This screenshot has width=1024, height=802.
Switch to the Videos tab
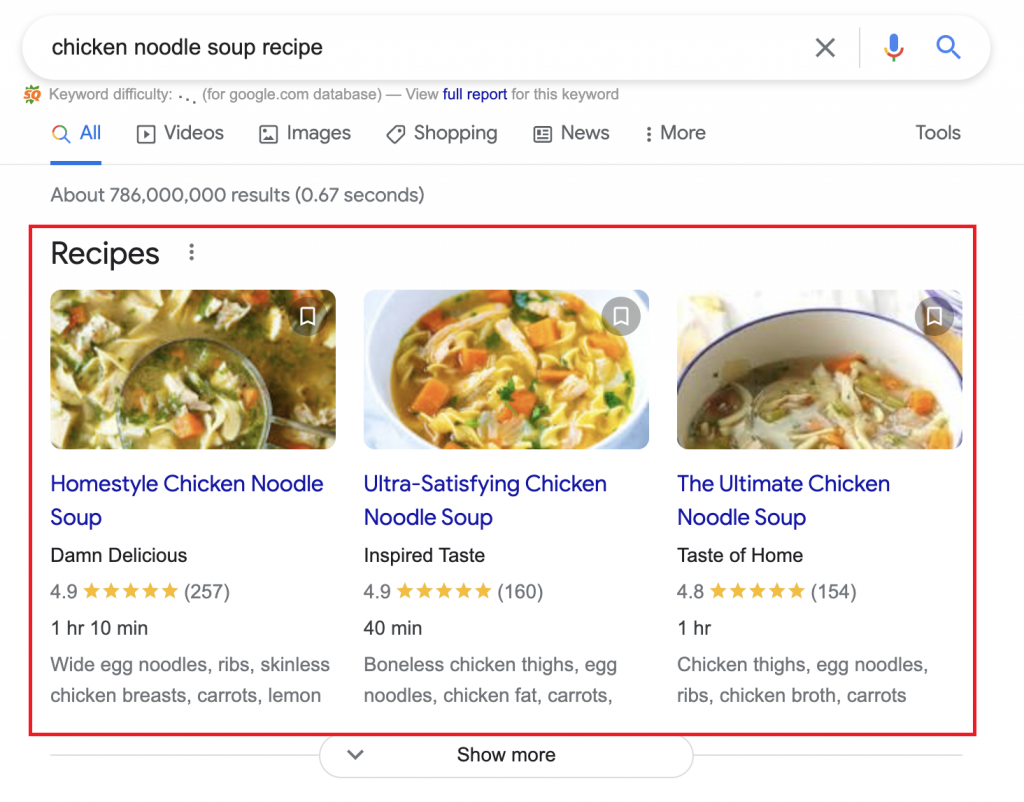pos(180,133)
